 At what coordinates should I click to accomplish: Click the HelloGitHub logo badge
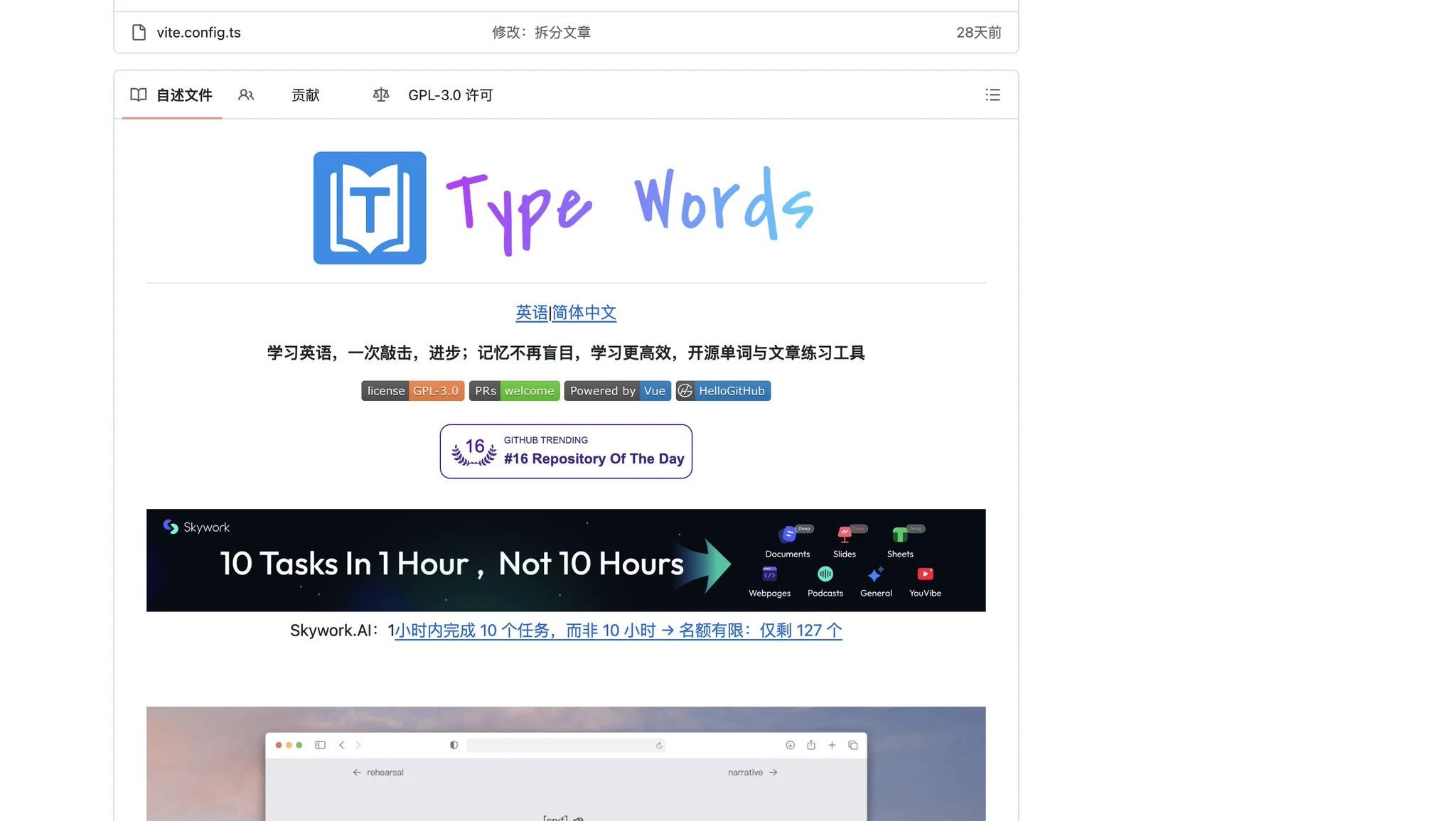coord(723,390)
